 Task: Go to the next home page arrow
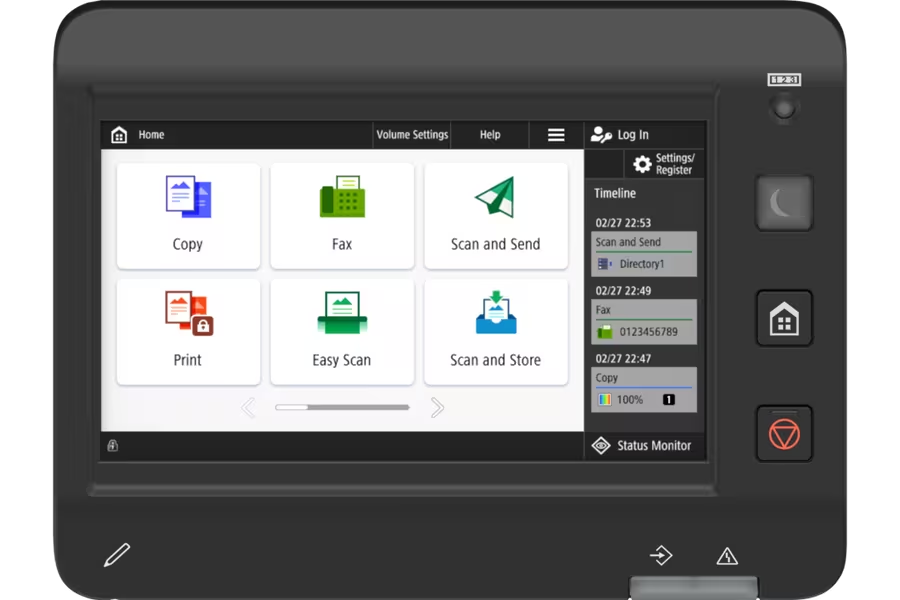coord(437,408)
